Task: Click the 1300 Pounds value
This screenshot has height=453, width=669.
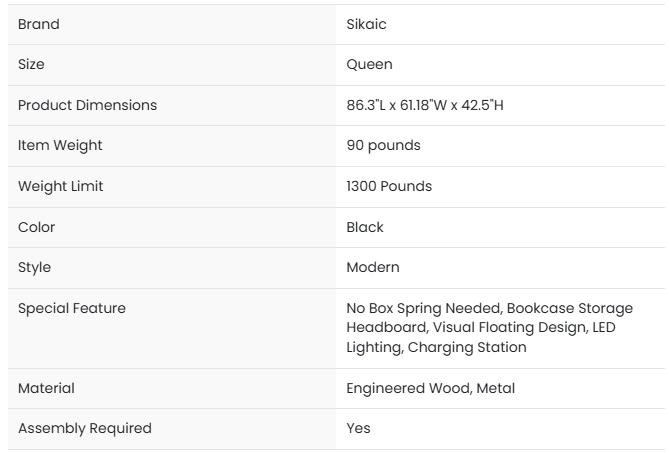Action: tap(389, 186)
